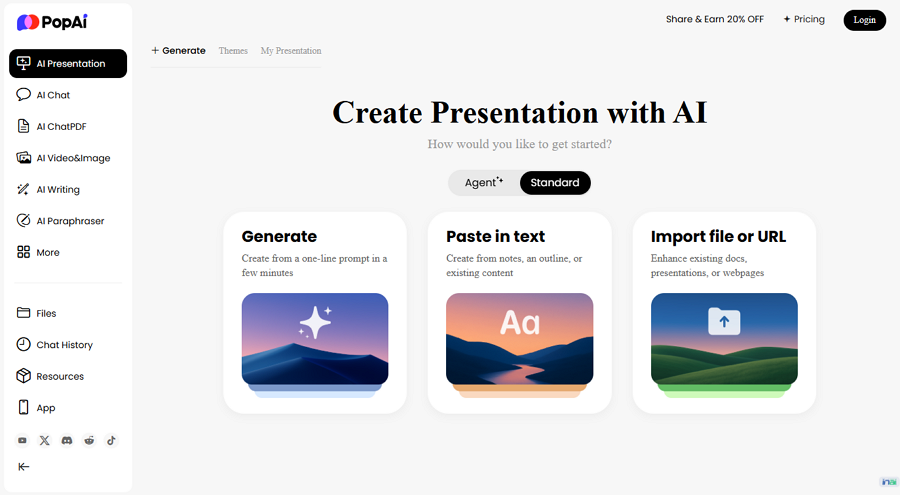Open the YouTube social icon
This screenshot has width=900, height=495.
(22, 440)
